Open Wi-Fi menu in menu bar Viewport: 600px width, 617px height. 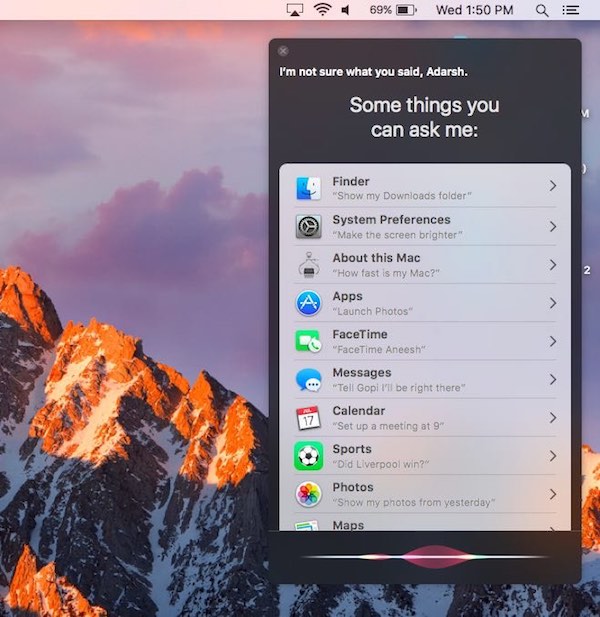point(322,10)
